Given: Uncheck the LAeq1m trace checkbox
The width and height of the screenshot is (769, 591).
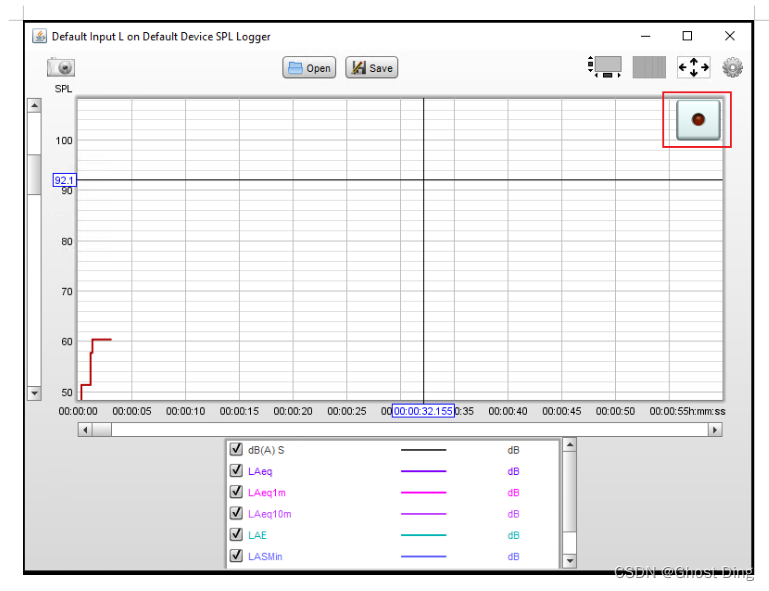Looking at the screenshot, I should [236, 491].
